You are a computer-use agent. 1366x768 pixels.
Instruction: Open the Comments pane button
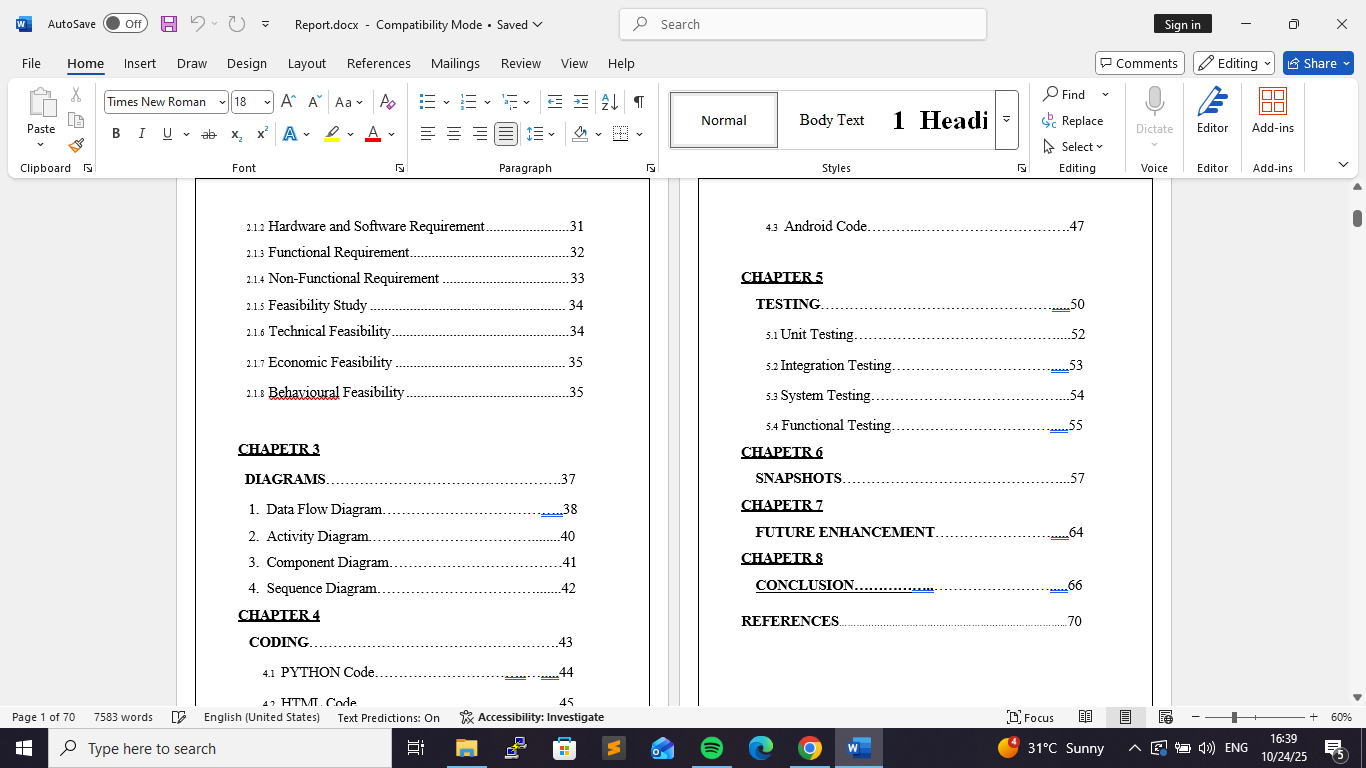[1139, 63]
